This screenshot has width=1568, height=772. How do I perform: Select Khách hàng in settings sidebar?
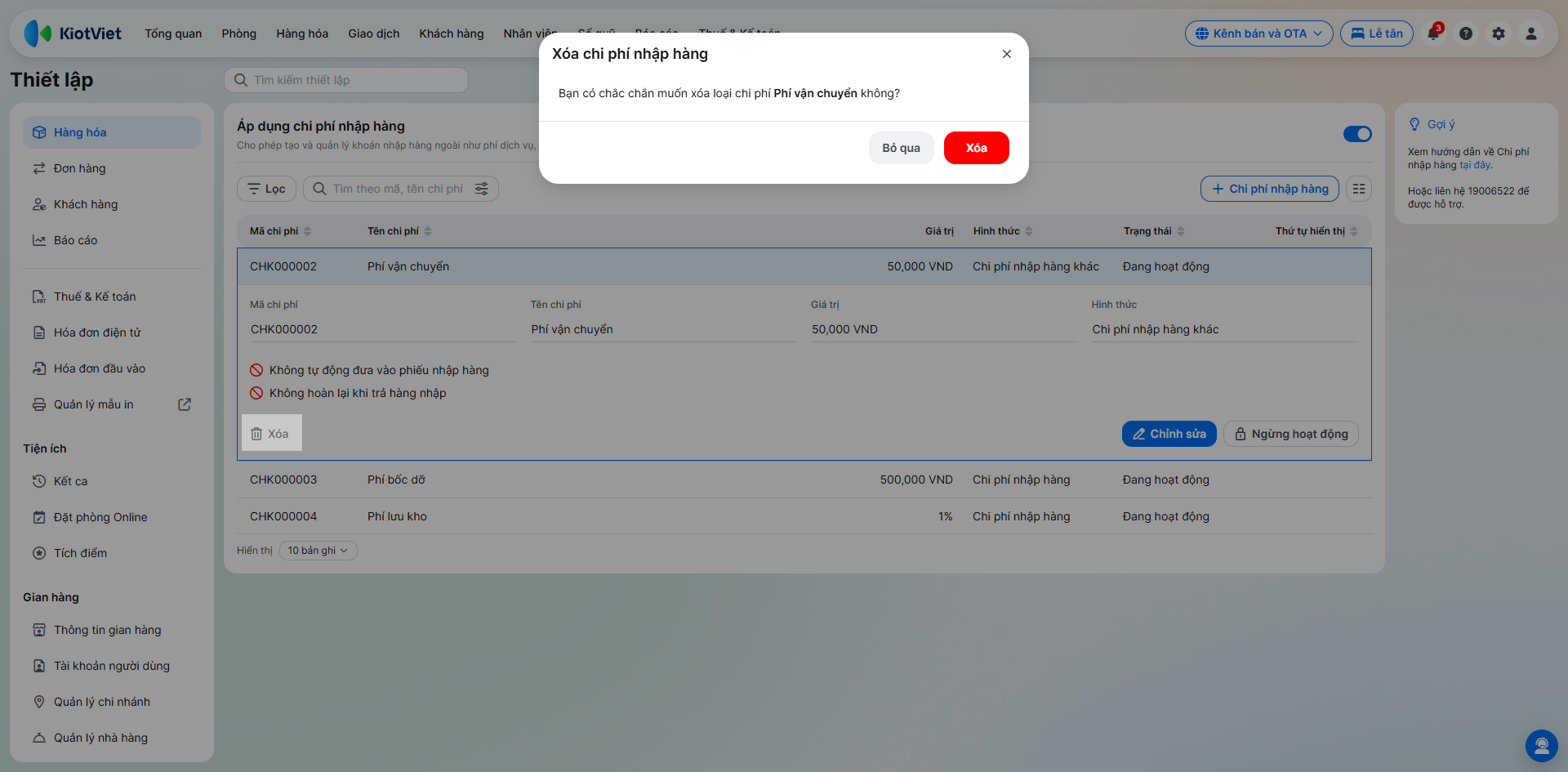(x=112, y=204)
